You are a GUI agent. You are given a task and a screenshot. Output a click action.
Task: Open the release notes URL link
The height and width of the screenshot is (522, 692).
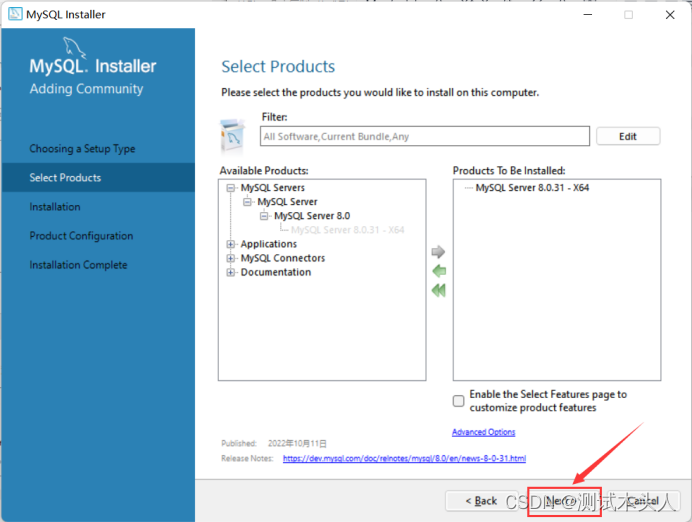coord(404,458)
